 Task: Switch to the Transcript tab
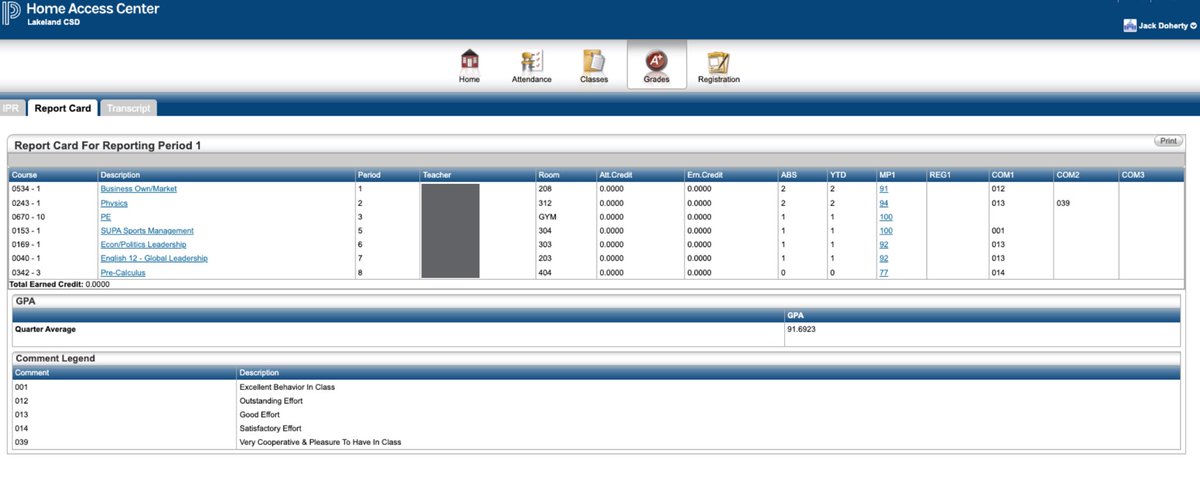pyautogui.click(x=128, y=108)
